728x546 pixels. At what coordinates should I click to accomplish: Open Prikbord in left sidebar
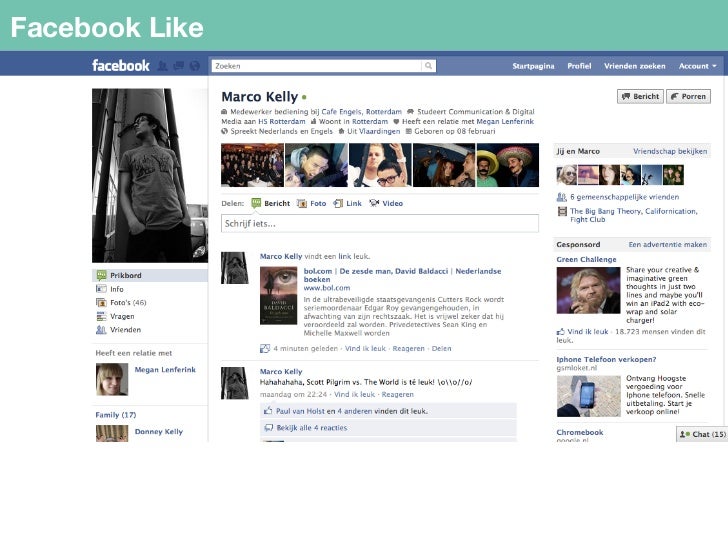pyautogui.click(x=150, y=275)
